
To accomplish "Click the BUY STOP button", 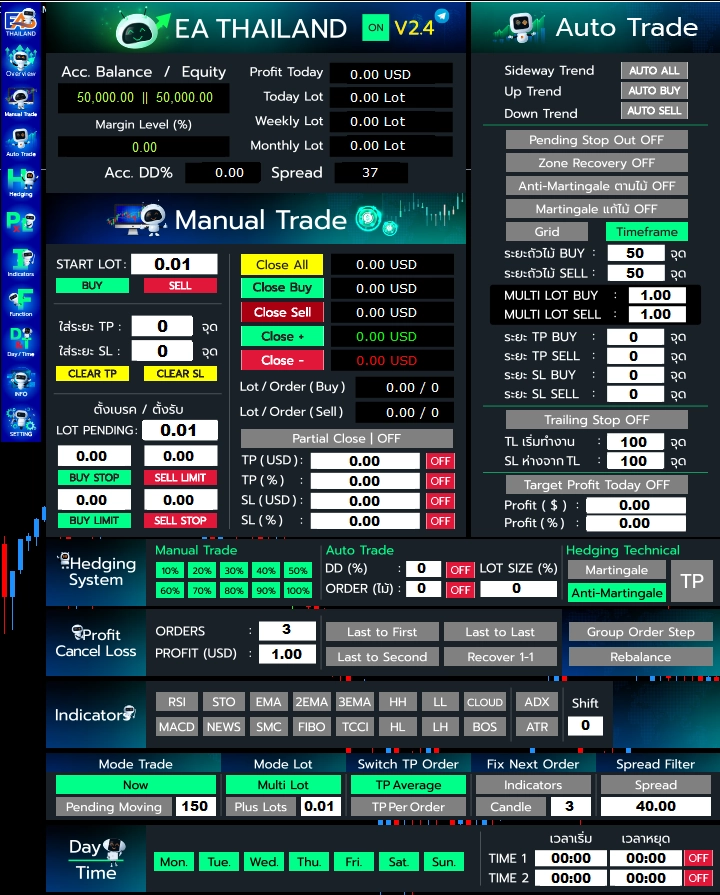I will pyautogui.click(x=94, y=477).
